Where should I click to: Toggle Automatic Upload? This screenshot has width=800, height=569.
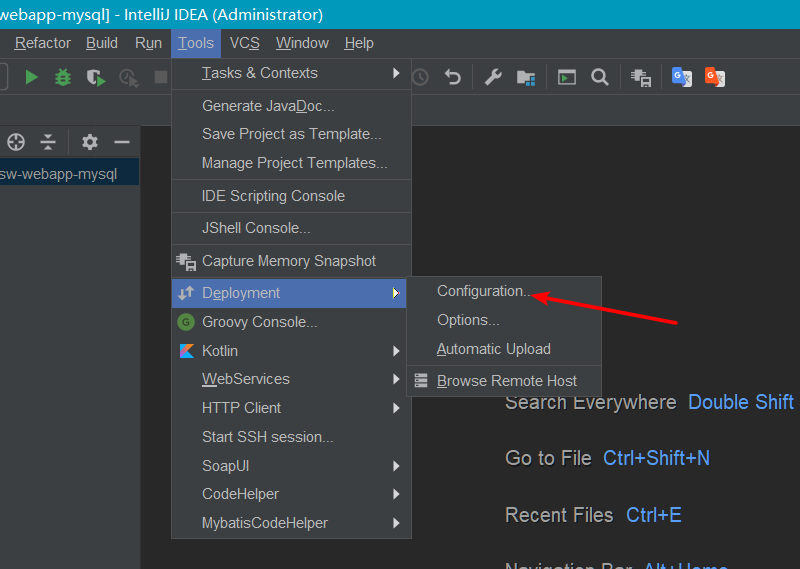(x=504, y=349)
